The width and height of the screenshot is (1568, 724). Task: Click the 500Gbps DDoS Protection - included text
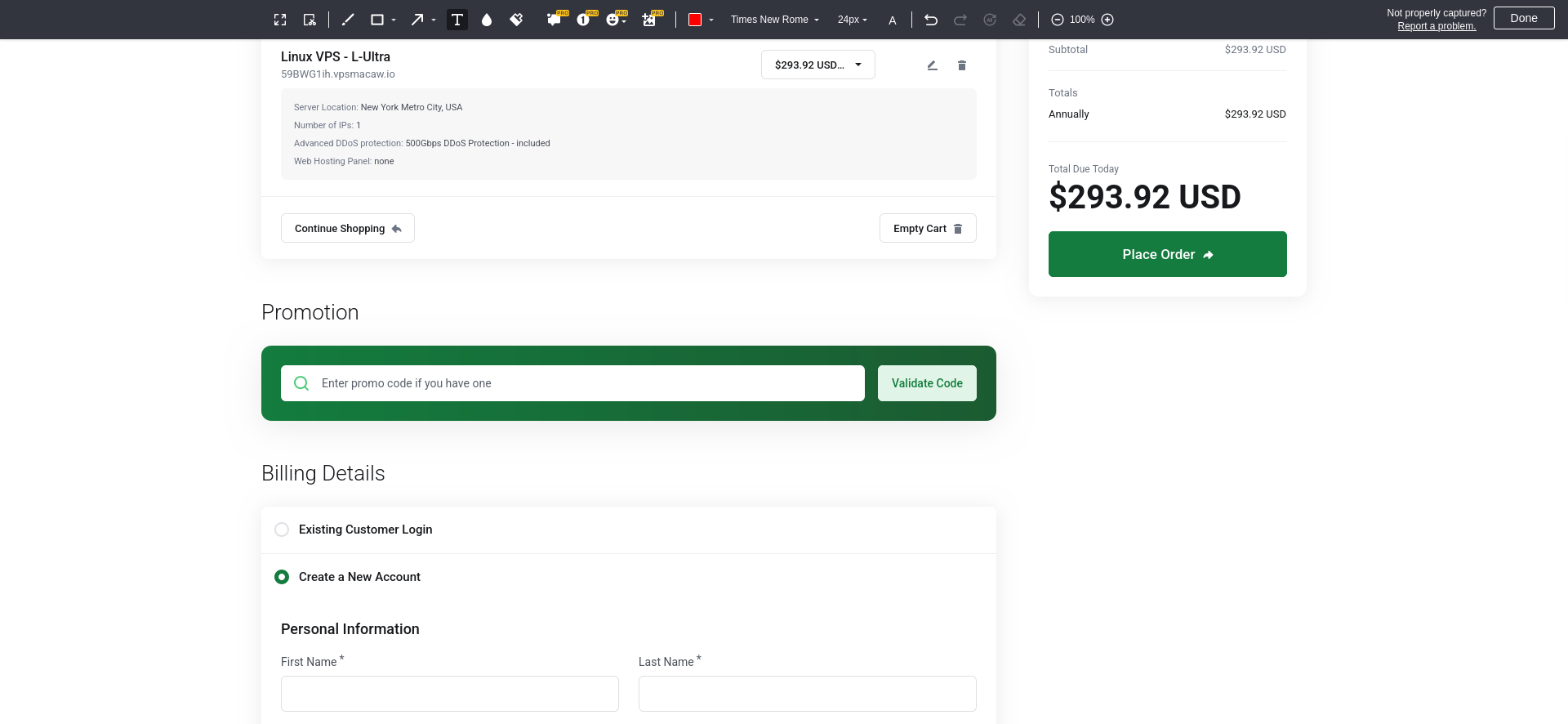478,143
